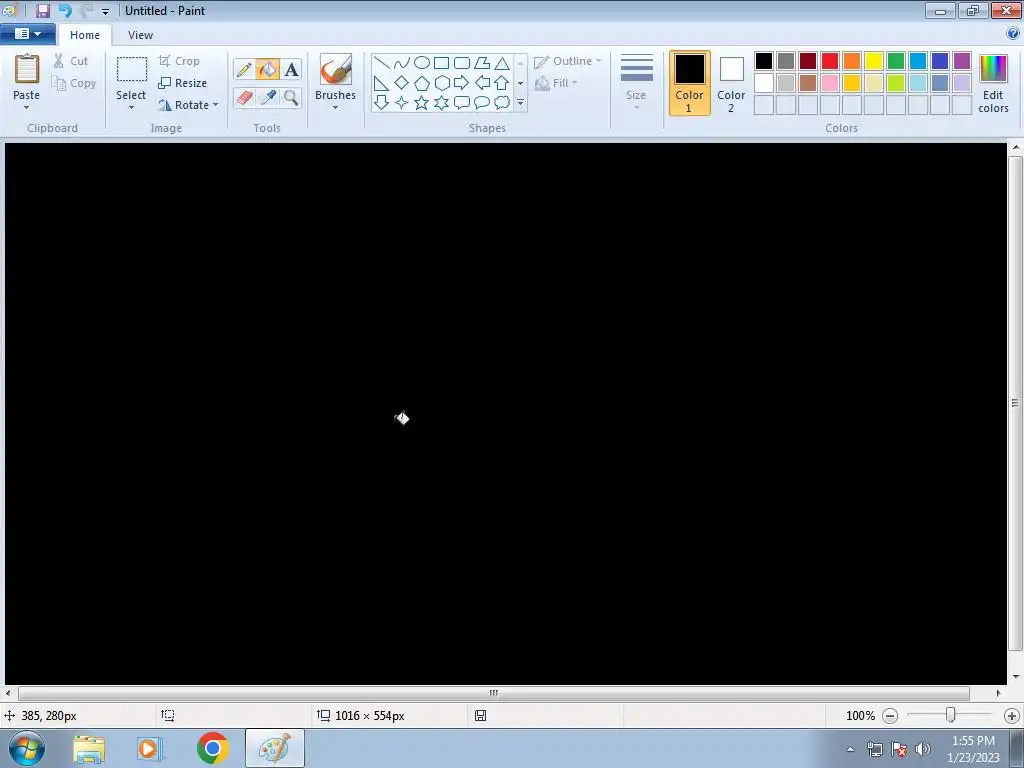The width and height of the screenshot is (1024, 768).
Task: Activate Color 2 background selector
Action: click(731, 84)
